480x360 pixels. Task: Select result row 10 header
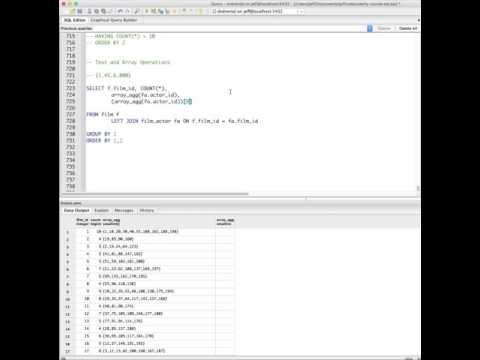tap(68, 299)
